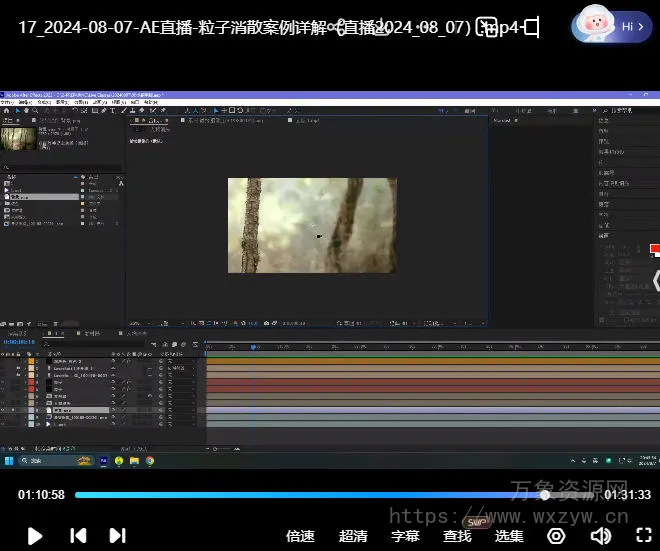Click the 查找 search button
Screen dimensions: 660x551
tap(457, 536)
